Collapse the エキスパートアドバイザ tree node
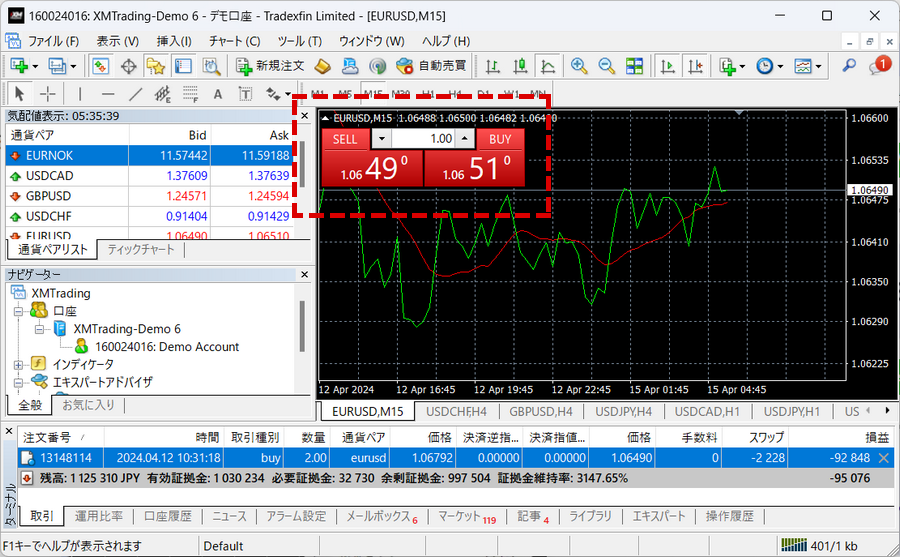Viewport: 900px width, 557px height. [19, 382]
